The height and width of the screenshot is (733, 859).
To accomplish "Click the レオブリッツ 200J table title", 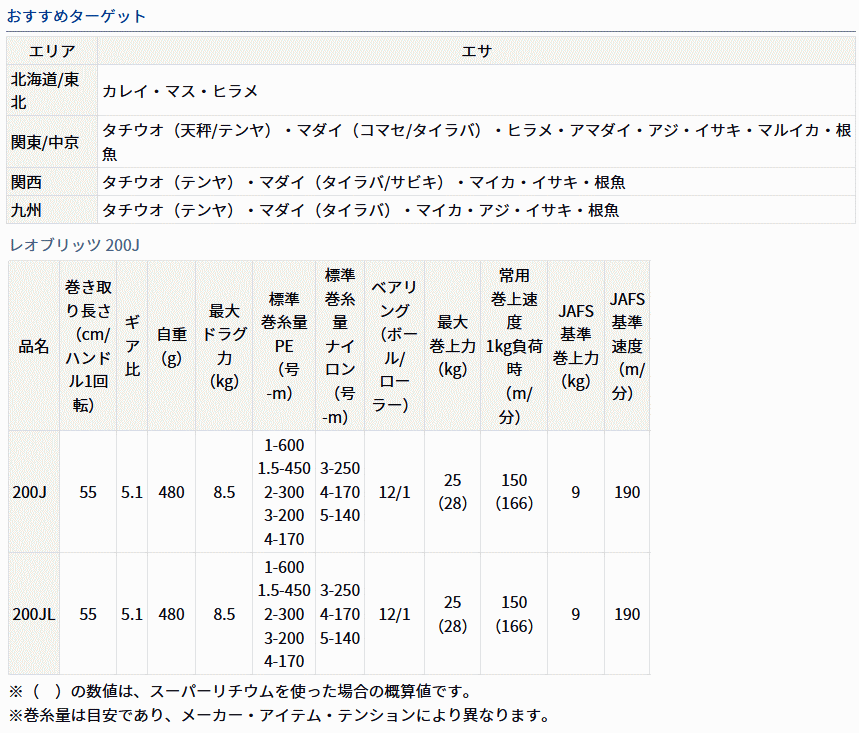I will (75, 245).
